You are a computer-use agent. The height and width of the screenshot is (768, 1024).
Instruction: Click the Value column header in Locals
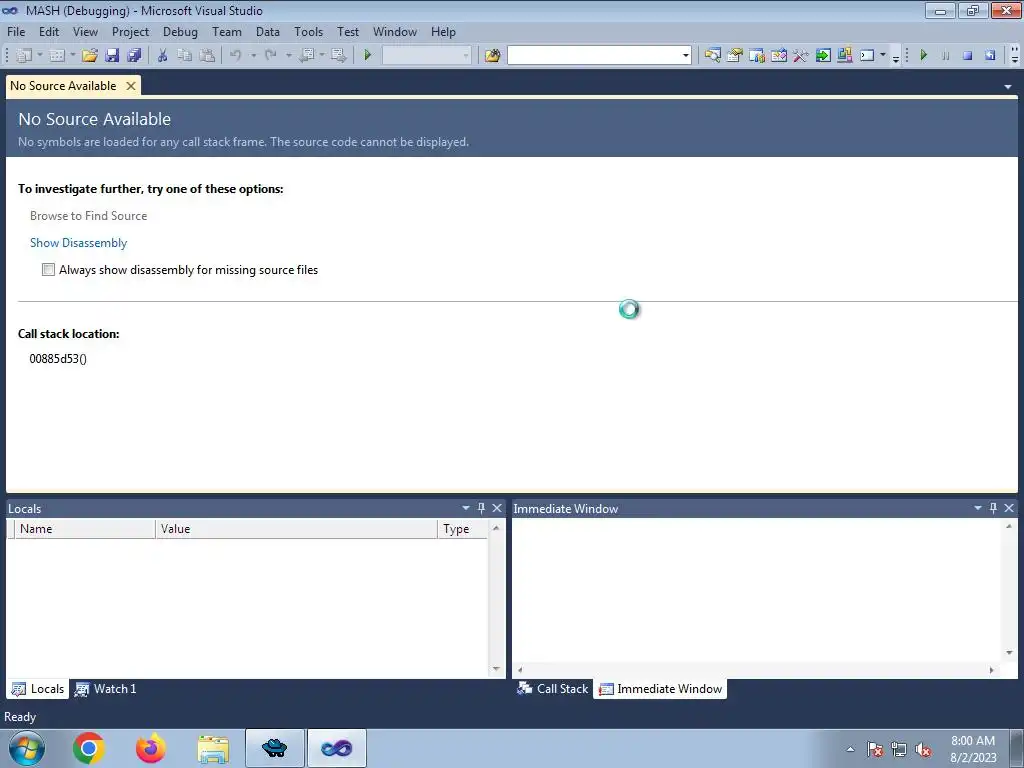296,529
